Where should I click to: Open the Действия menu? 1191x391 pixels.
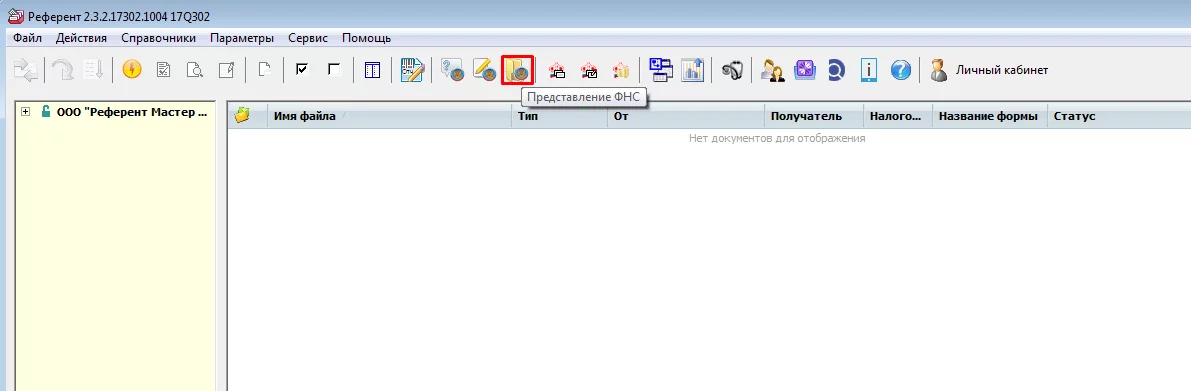click(81, 38)
